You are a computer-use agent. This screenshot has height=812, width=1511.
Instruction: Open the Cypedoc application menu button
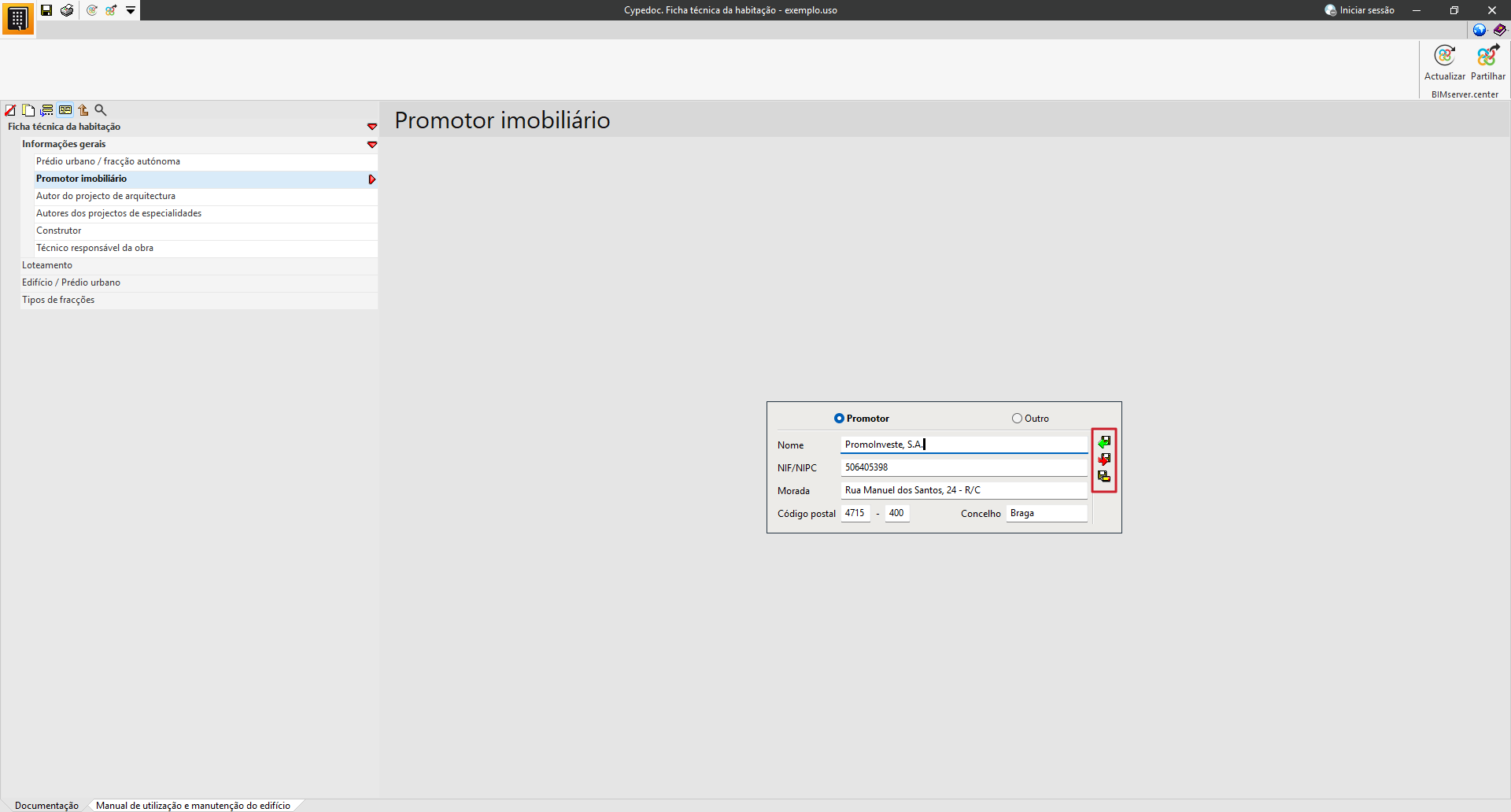17,18
